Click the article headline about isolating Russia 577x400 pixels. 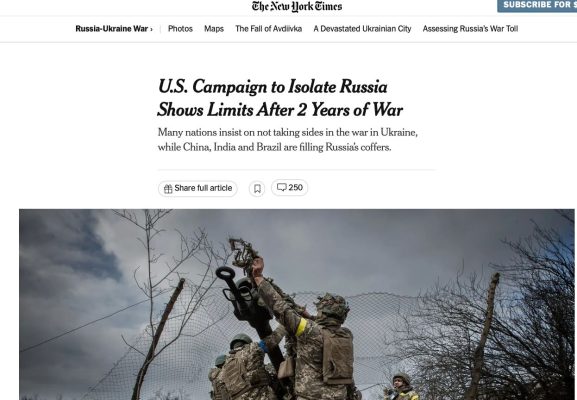tap(280, 98)
